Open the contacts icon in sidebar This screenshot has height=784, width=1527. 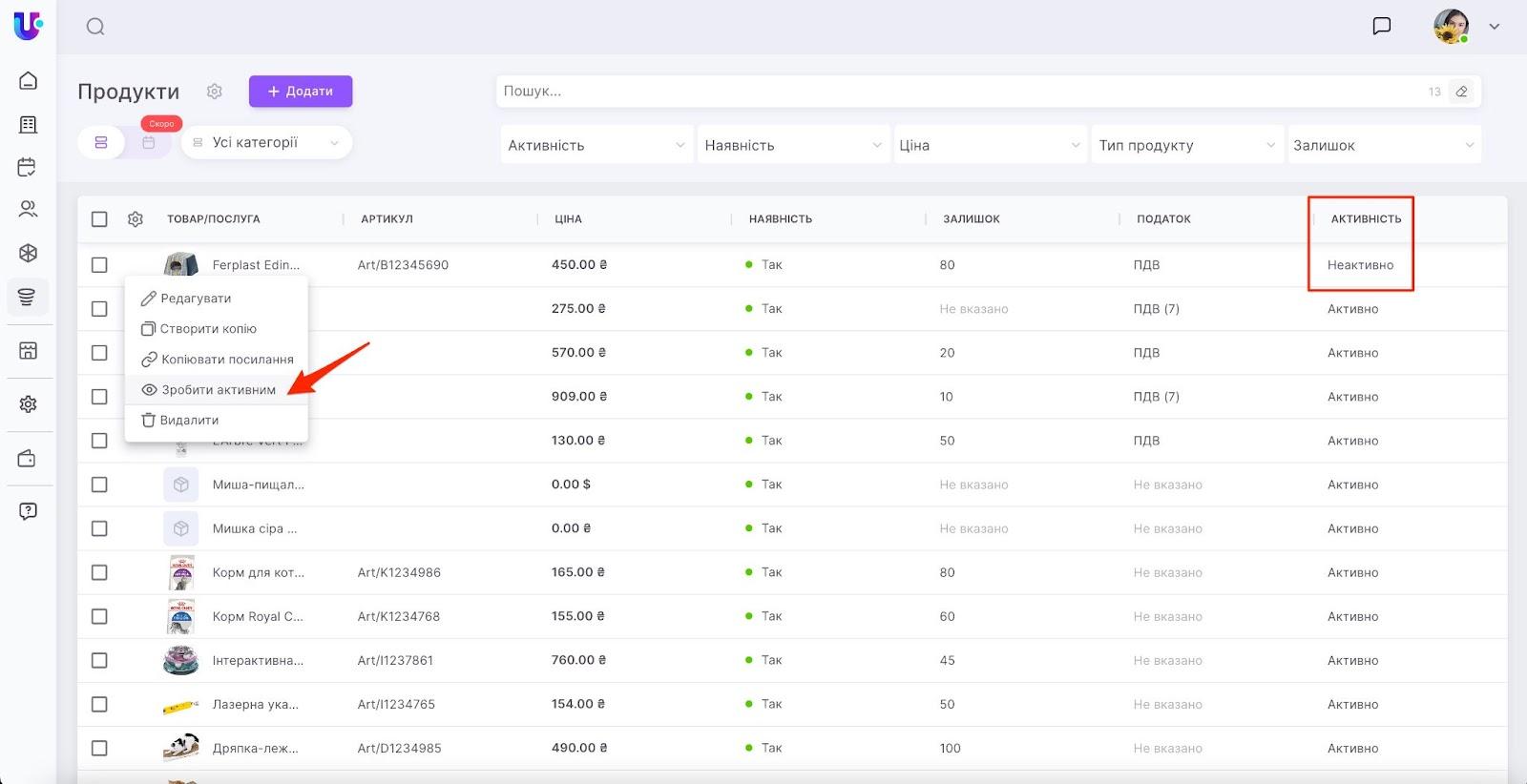(x=28, y=209)
